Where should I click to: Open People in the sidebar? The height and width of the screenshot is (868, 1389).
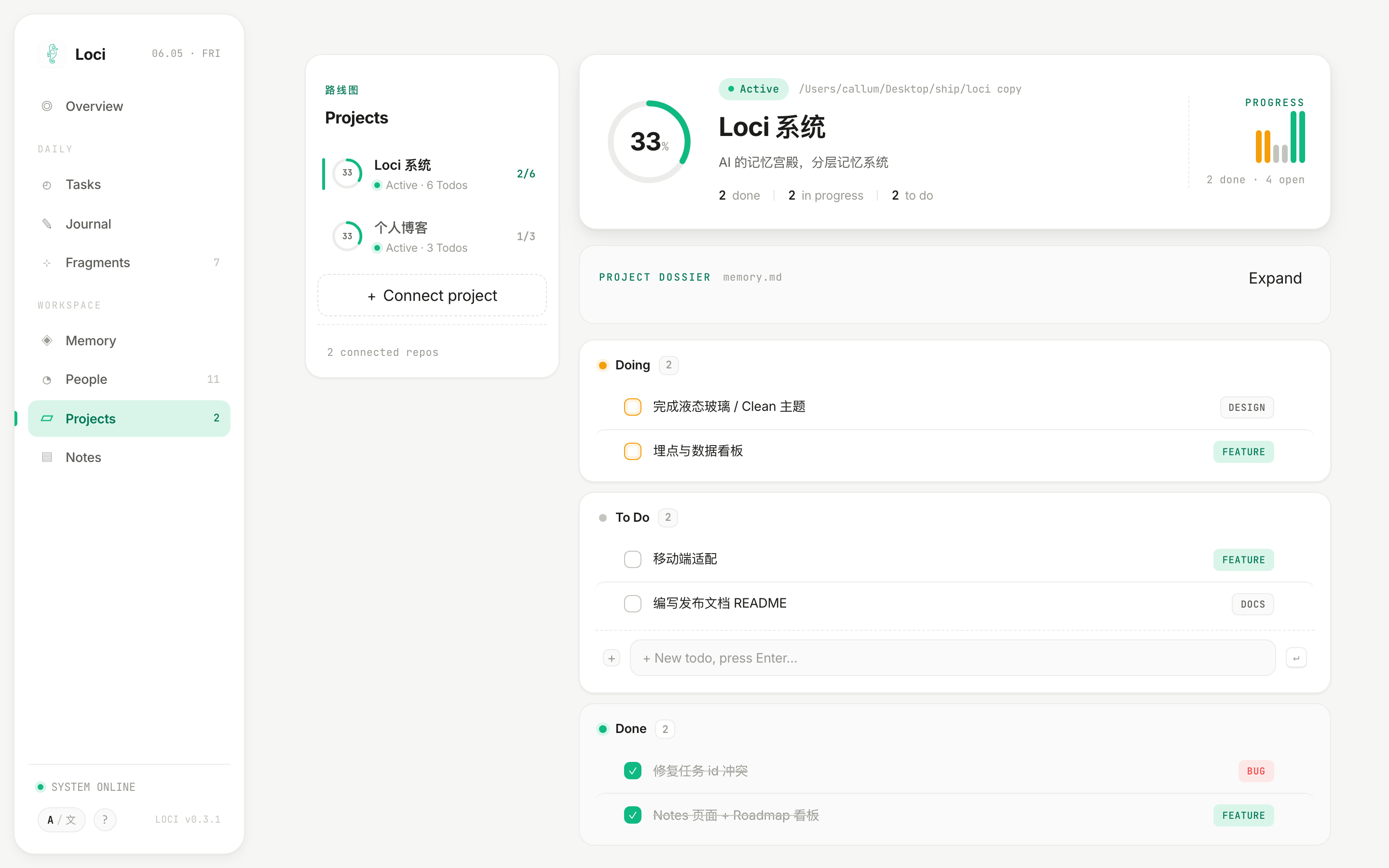click(129, 380)
